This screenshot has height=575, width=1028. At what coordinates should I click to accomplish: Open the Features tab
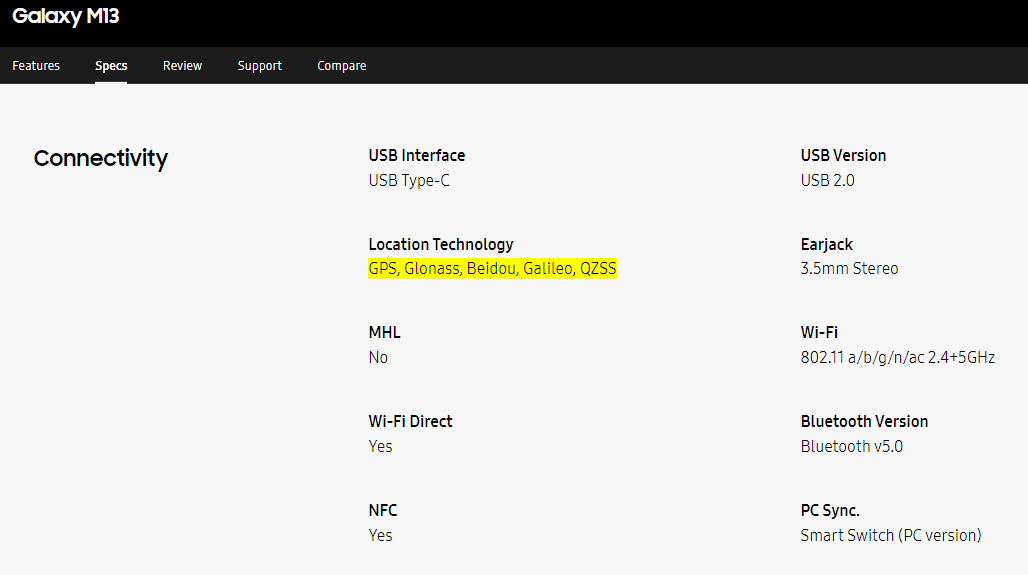36,66
